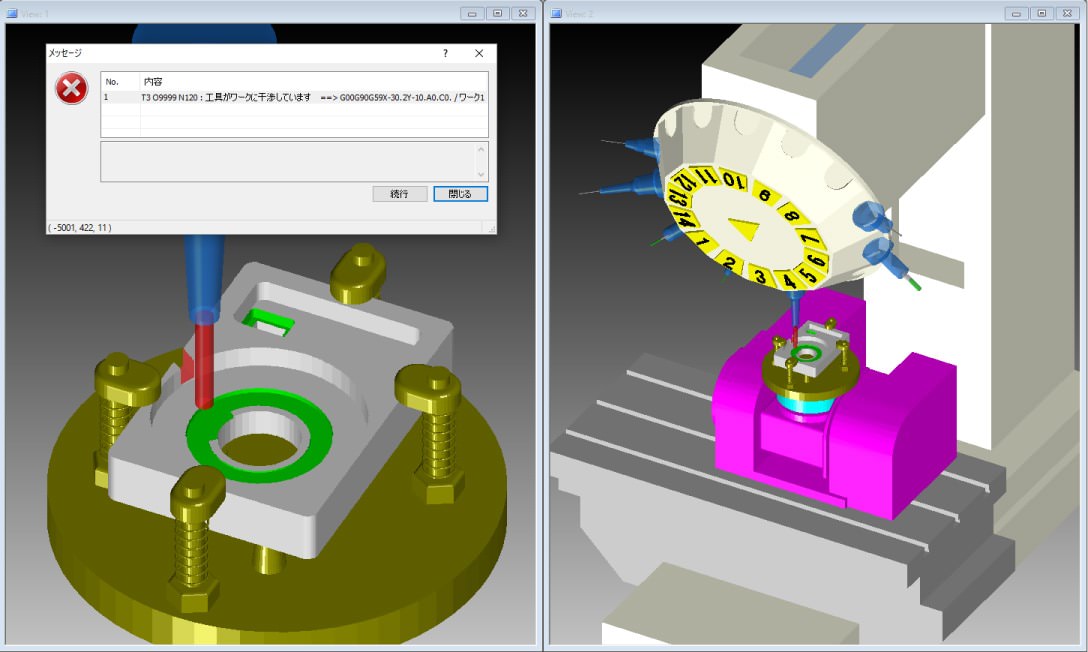This screenshot has width=1088, height=652.
Task: Click the View 2 window icon
Action: [x=556, y=14]
